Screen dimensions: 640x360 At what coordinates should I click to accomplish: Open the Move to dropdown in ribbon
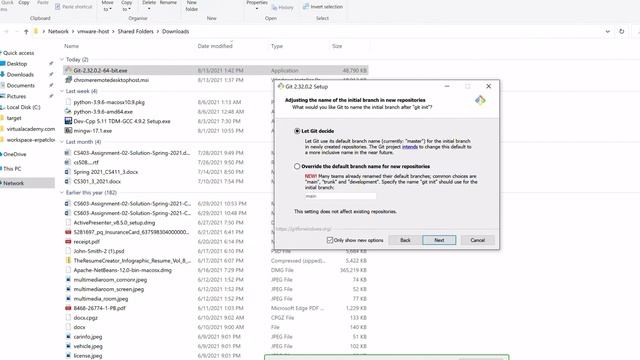(107, 6)
